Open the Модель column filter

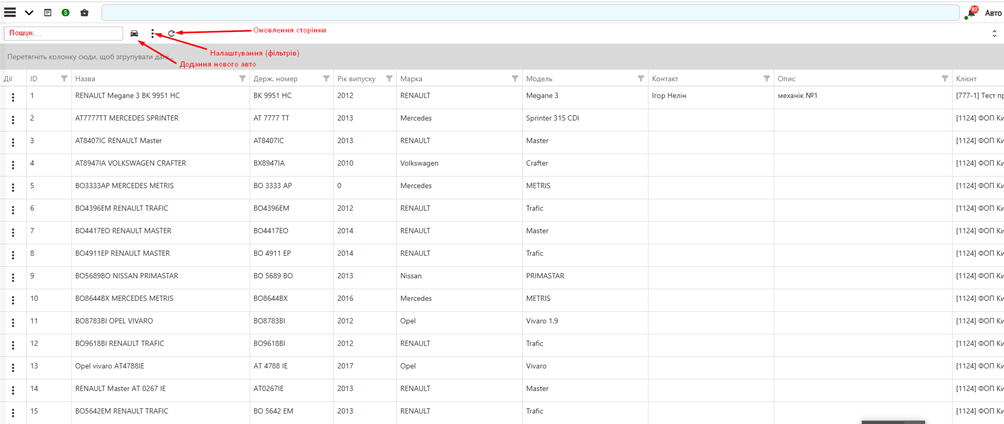click(x=641, y=78)
